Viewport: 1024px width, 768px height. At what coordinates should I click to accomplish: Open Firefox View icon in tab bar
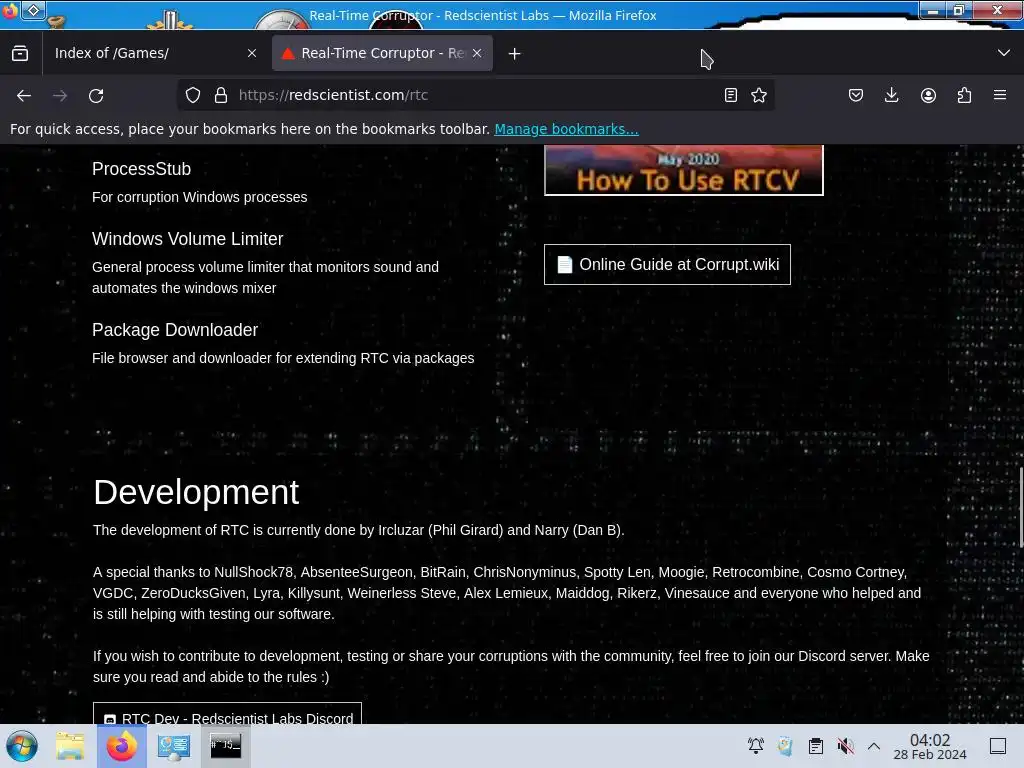click(20, 54)
